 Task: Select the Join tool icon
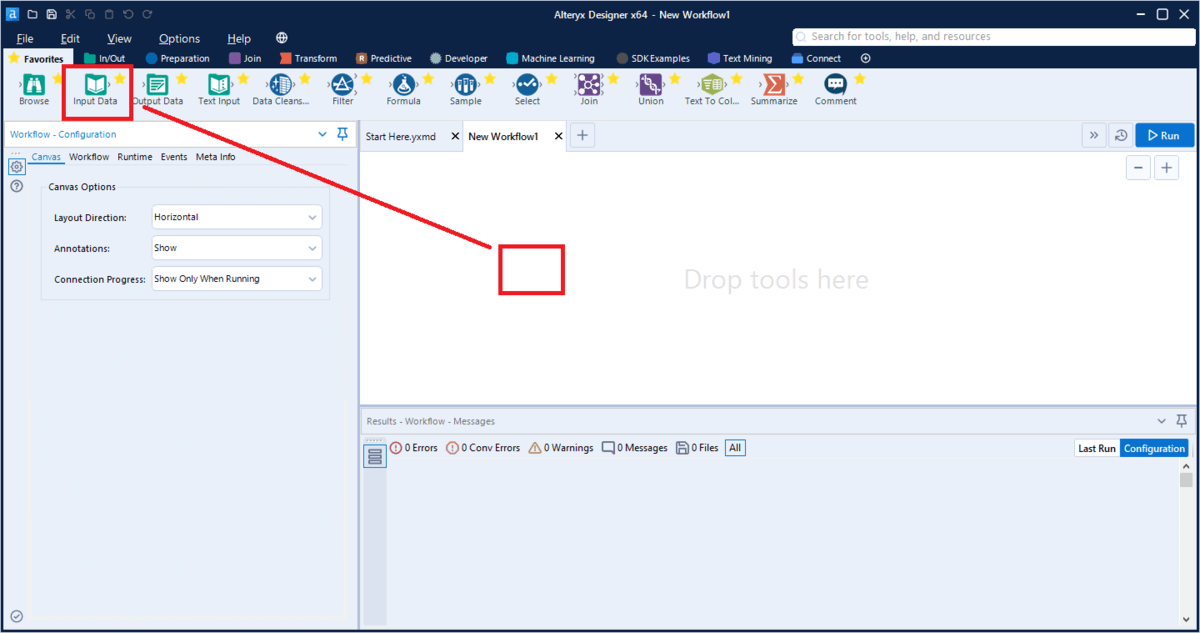(589, 85)
